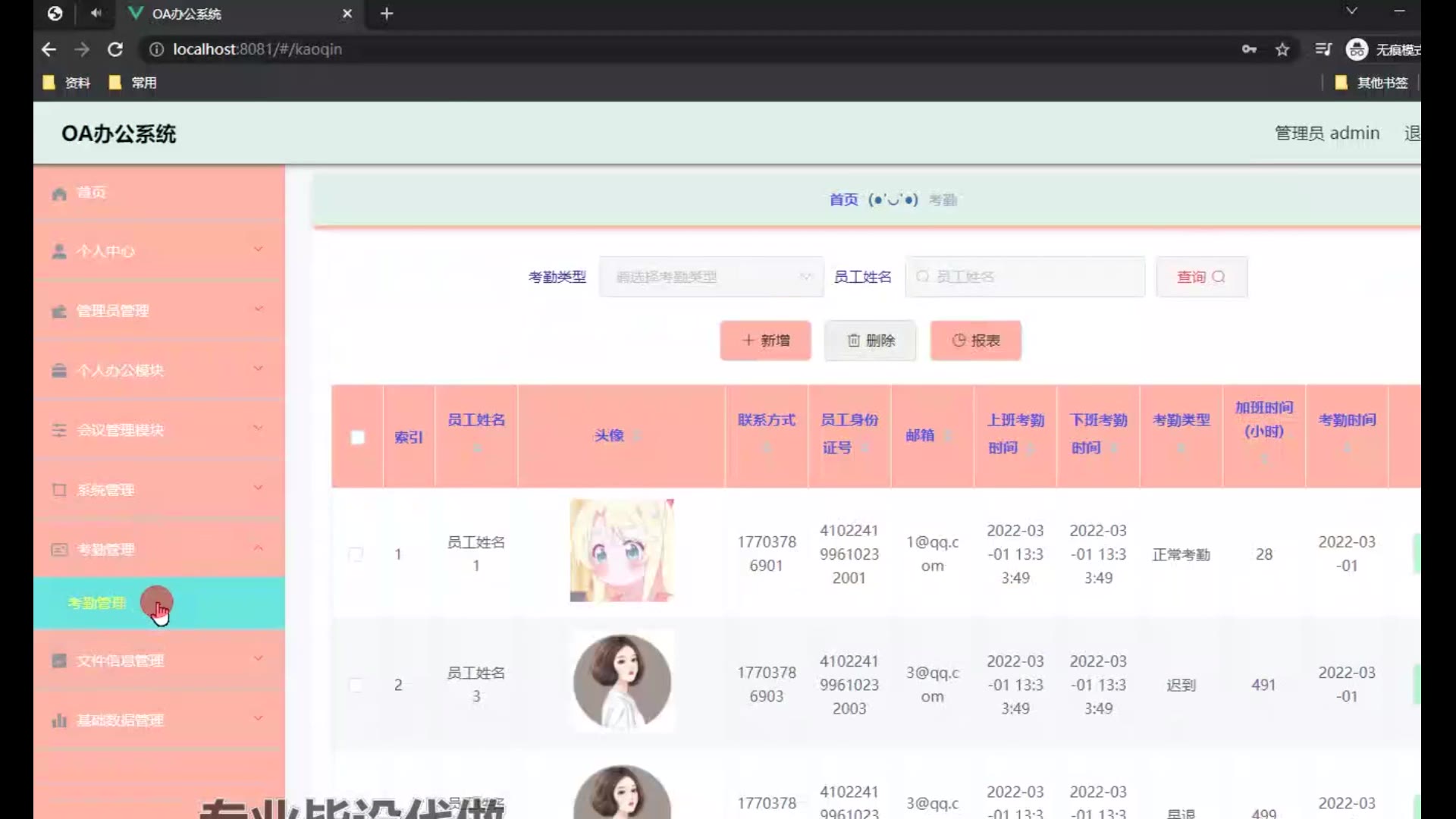Sort by the 考勤时间 column header
This screenshot has width=1456, height=819.
[1347, 435]
